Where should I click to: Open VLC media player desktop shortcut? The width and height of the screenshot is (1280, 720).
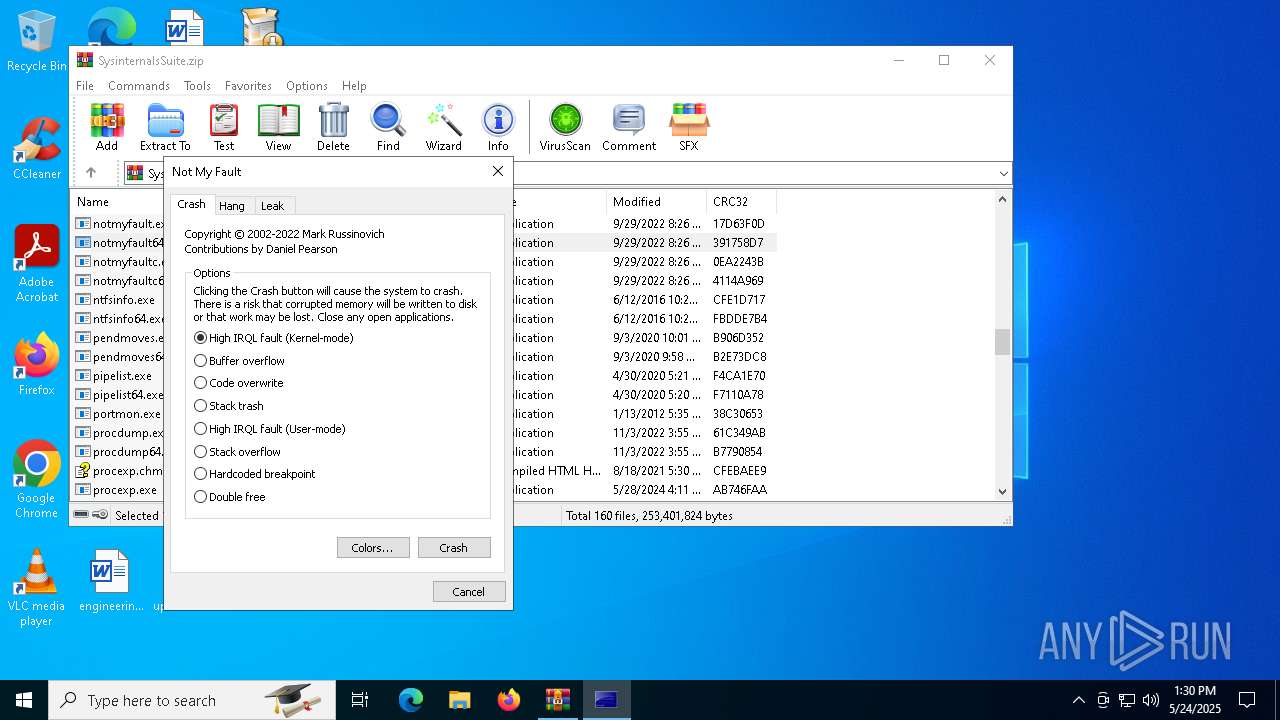(x=36, y=588)
